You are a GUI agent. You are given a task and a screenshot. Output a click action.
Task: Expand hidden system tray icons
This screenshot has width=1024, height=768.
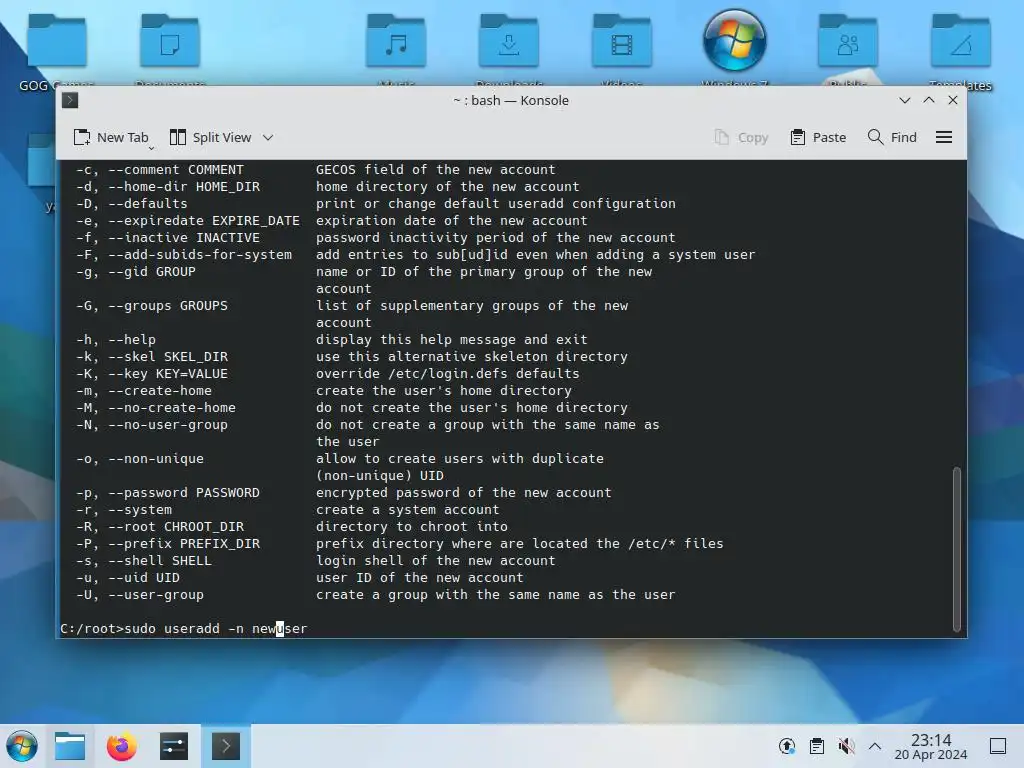(x=875, y=746)
